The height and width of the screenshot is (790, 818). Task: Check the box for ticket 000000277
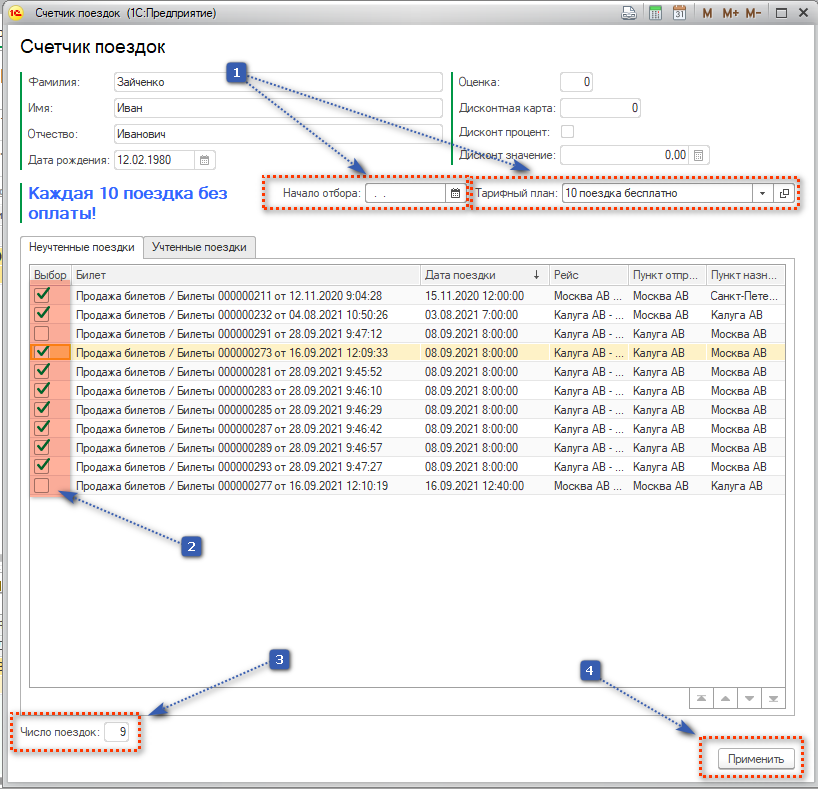(x=41, y=485)
